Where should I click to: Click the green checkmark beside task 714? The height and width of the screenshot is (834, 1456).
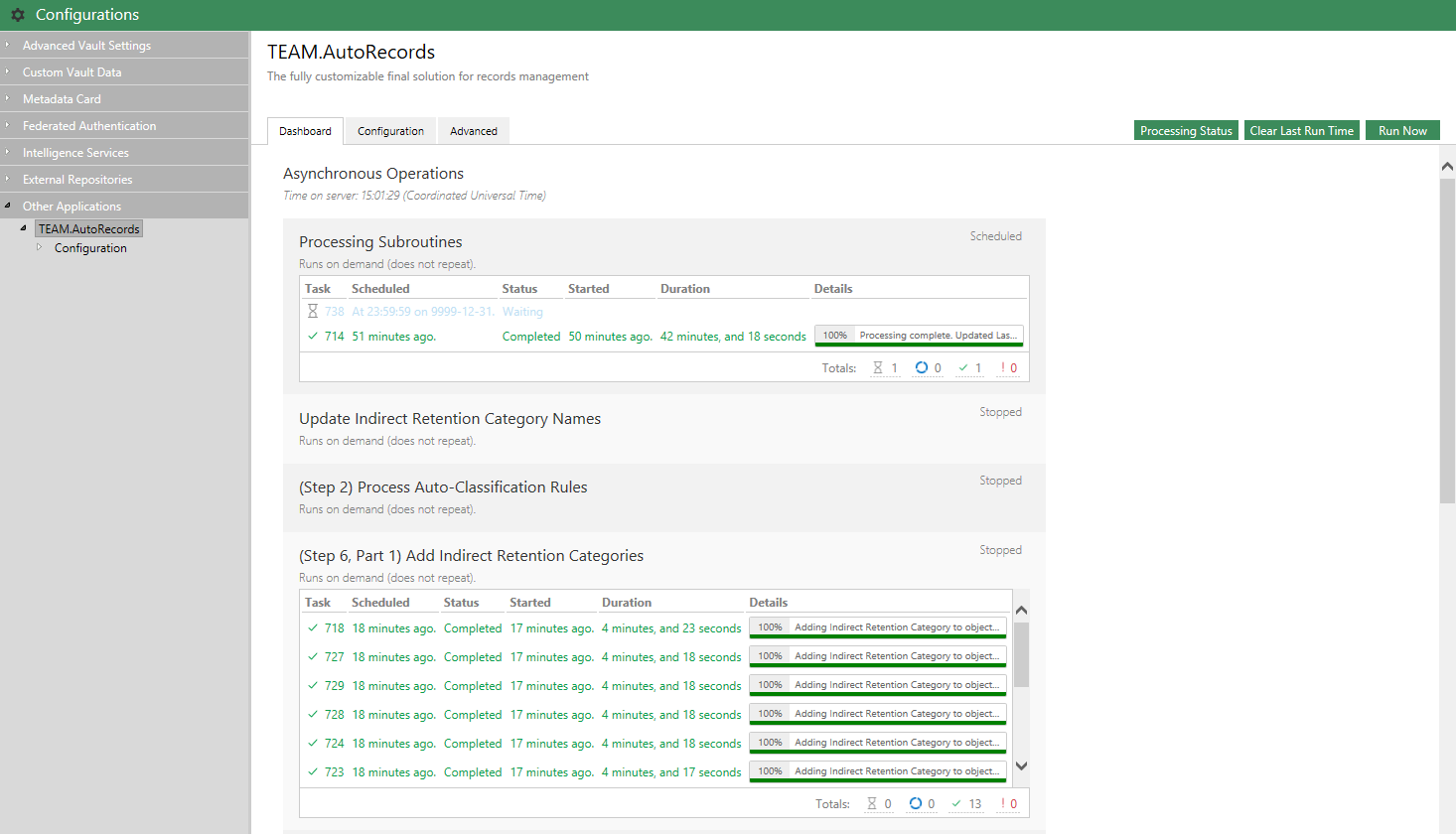(x=313, y=337)
